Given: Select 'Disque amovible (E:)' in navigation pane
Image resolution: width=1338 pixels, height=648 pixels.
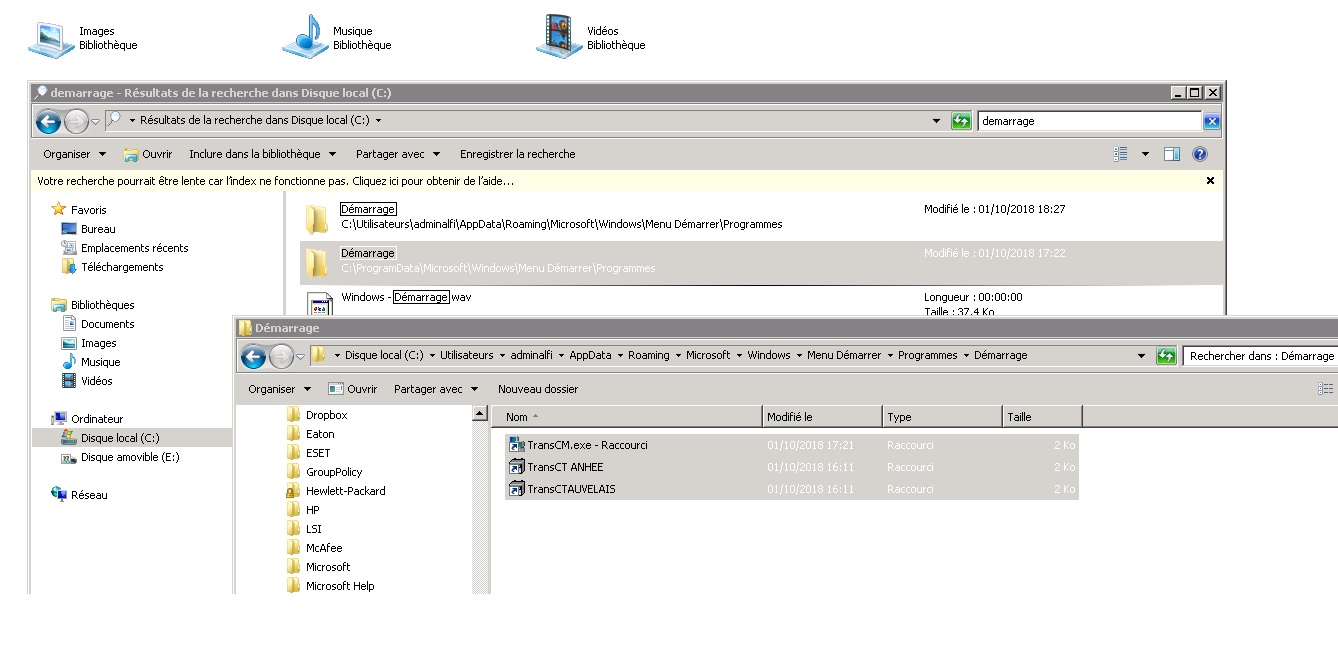Looking at the screenshot, I should (x=129, y=457).
